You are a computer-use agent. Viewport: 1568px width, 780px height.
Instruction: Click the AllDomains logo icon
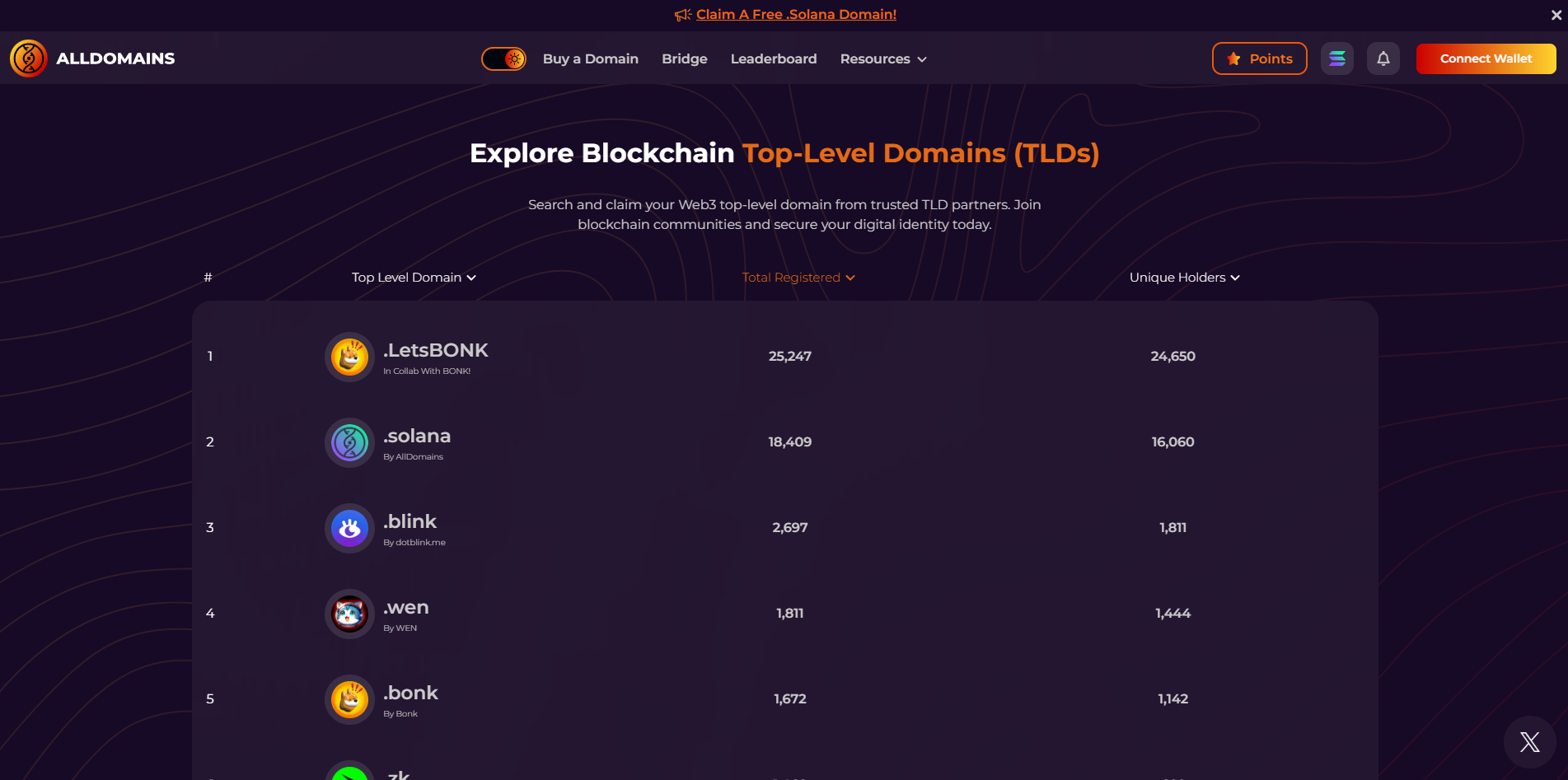coord(28,58)
